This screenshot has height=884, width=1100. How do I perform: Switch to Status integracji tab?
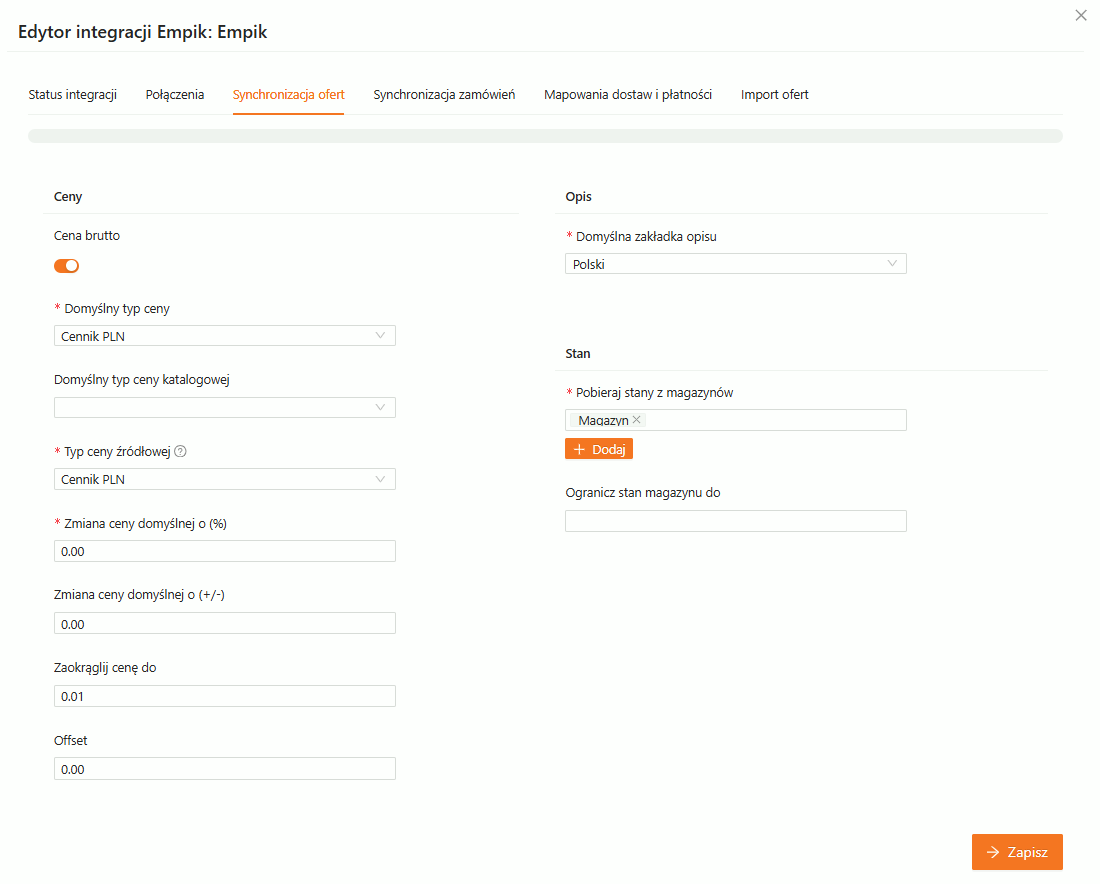[72, 95]
